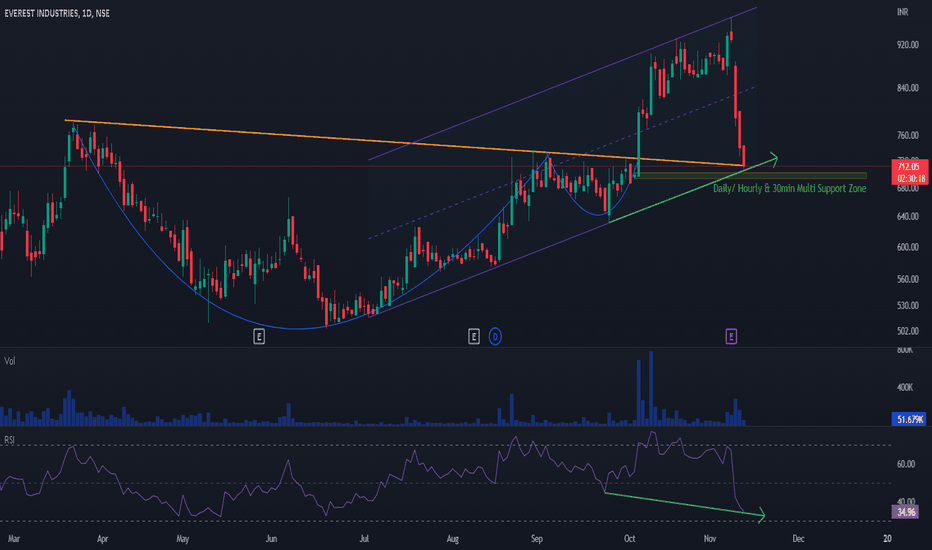Click the Oct label on time axis

pos(629,539)
